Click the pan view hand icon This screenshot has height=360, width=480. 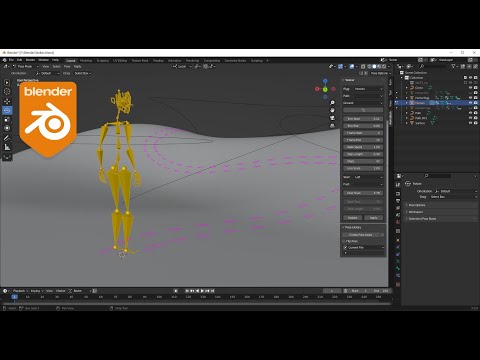(332, 110)
